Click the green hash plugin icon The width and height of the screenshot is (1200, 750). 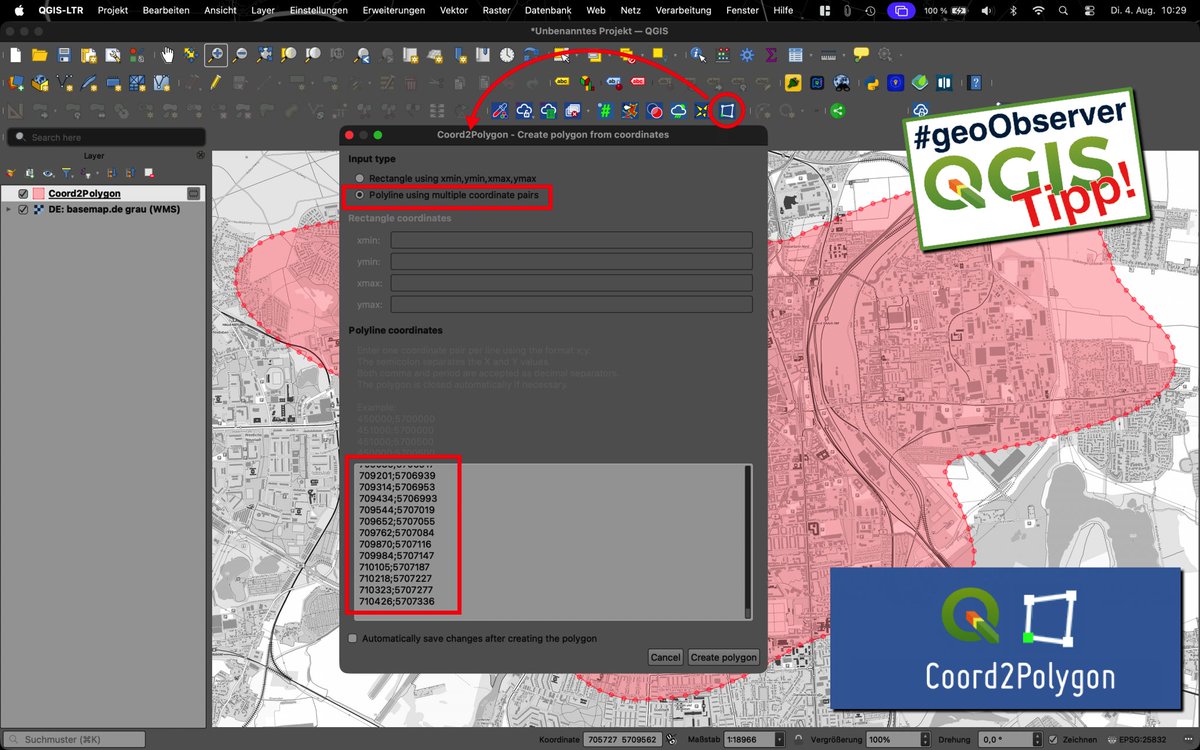[605, 111]
